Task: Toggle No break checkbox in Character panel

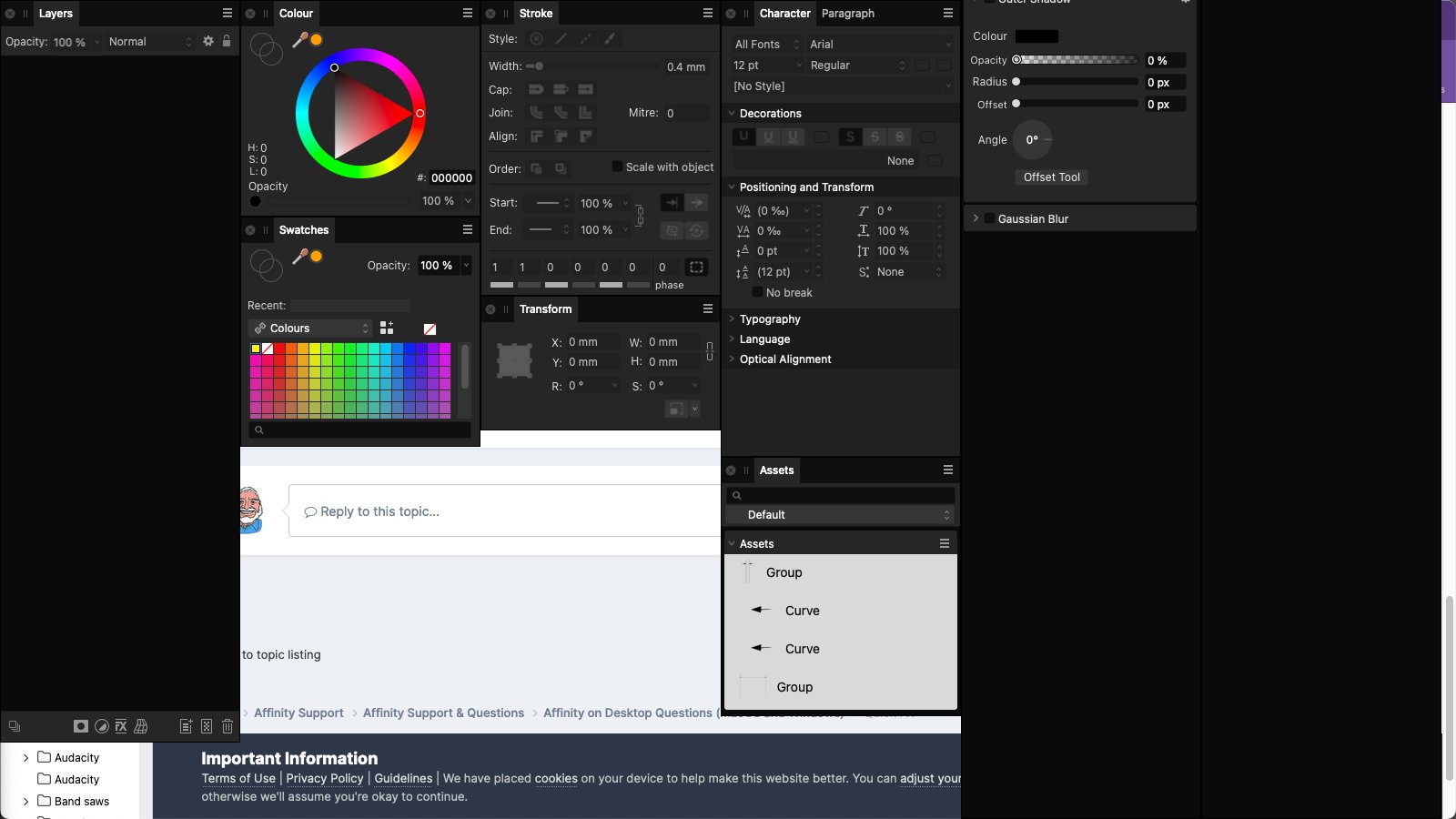Action: 757,292
